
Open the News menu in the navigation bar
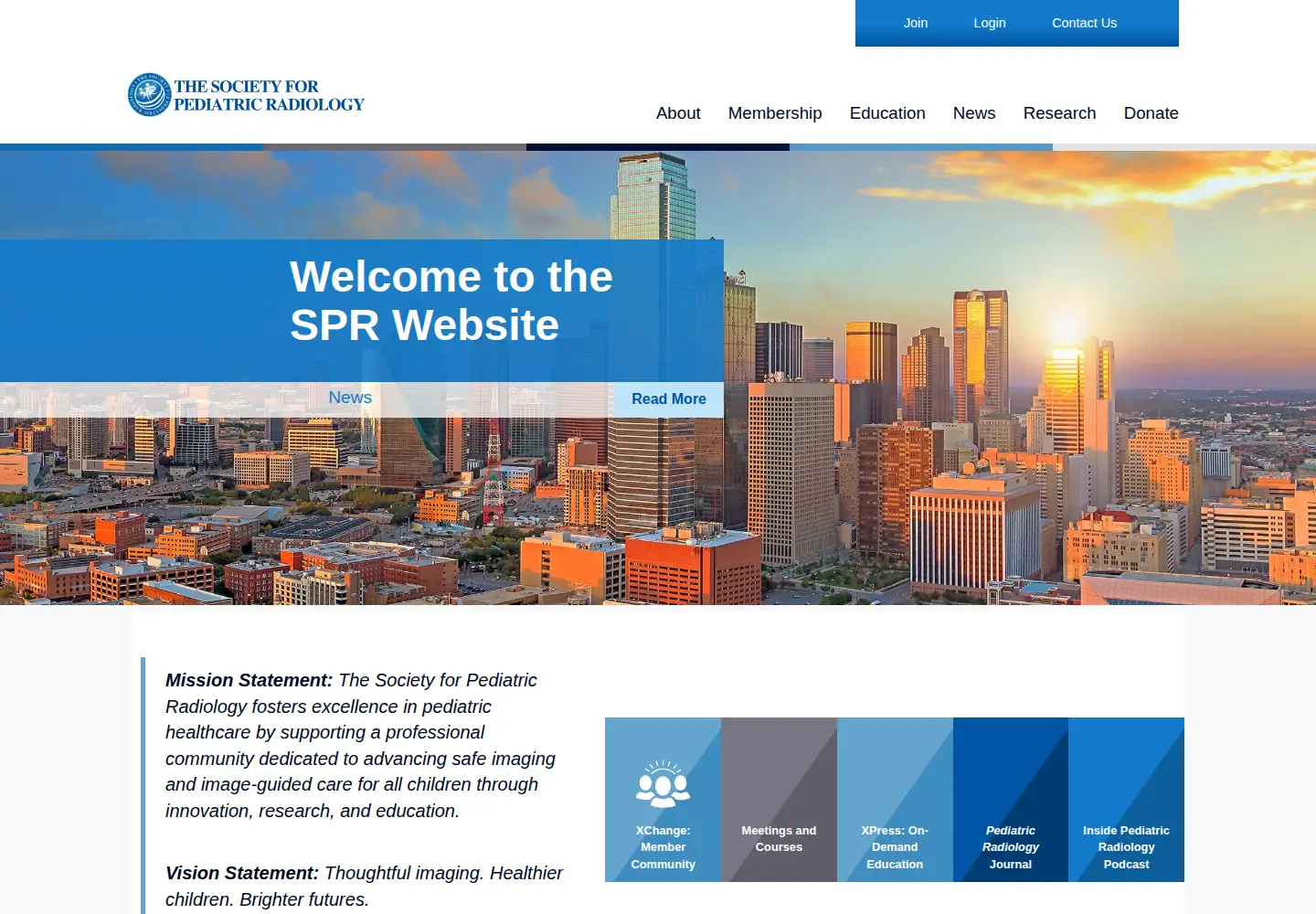(x=974, y=113)
